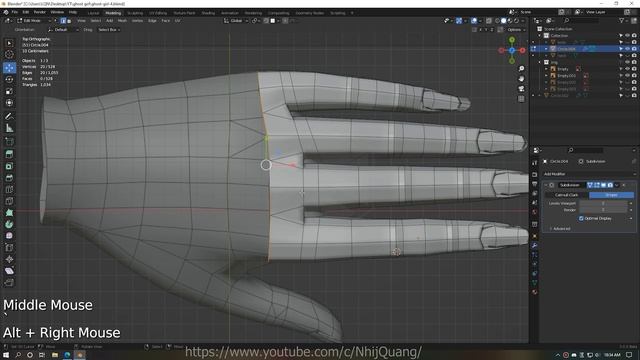Toggle X-ray display in viewport header
The height and width of the screenshot is (360, 640).
(488, 20)
